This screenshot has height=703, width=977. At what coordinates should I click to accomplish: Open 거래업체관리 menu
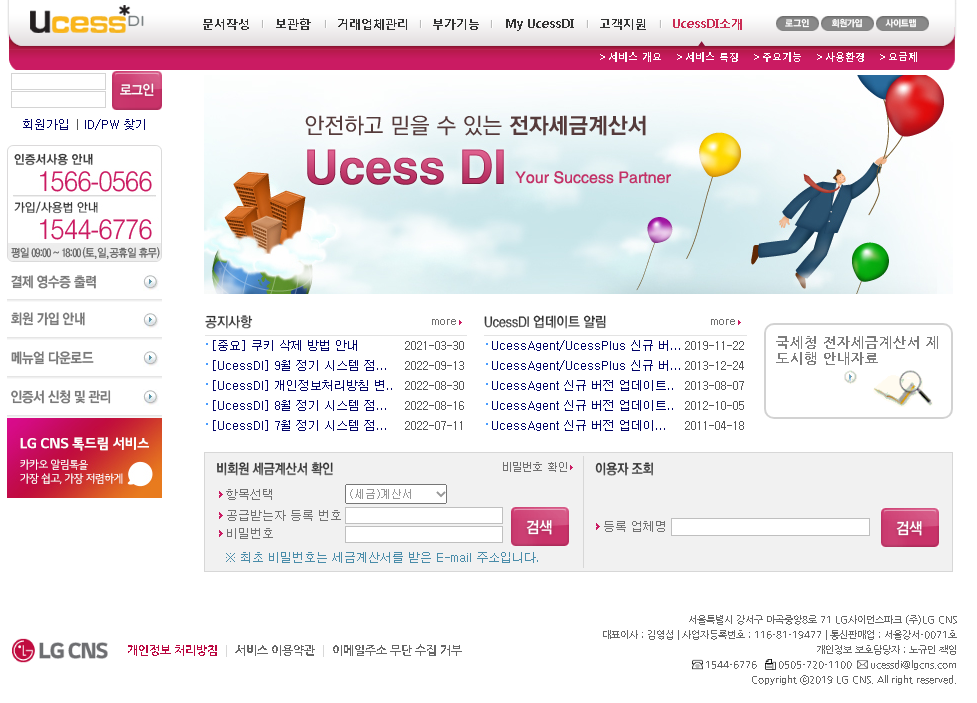point(372,24)
